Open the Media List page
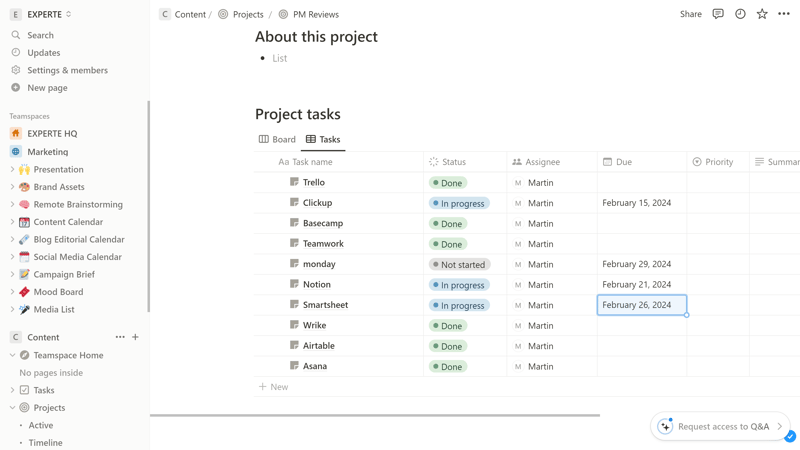The image size is (800, 450). [x=54, y=309]
